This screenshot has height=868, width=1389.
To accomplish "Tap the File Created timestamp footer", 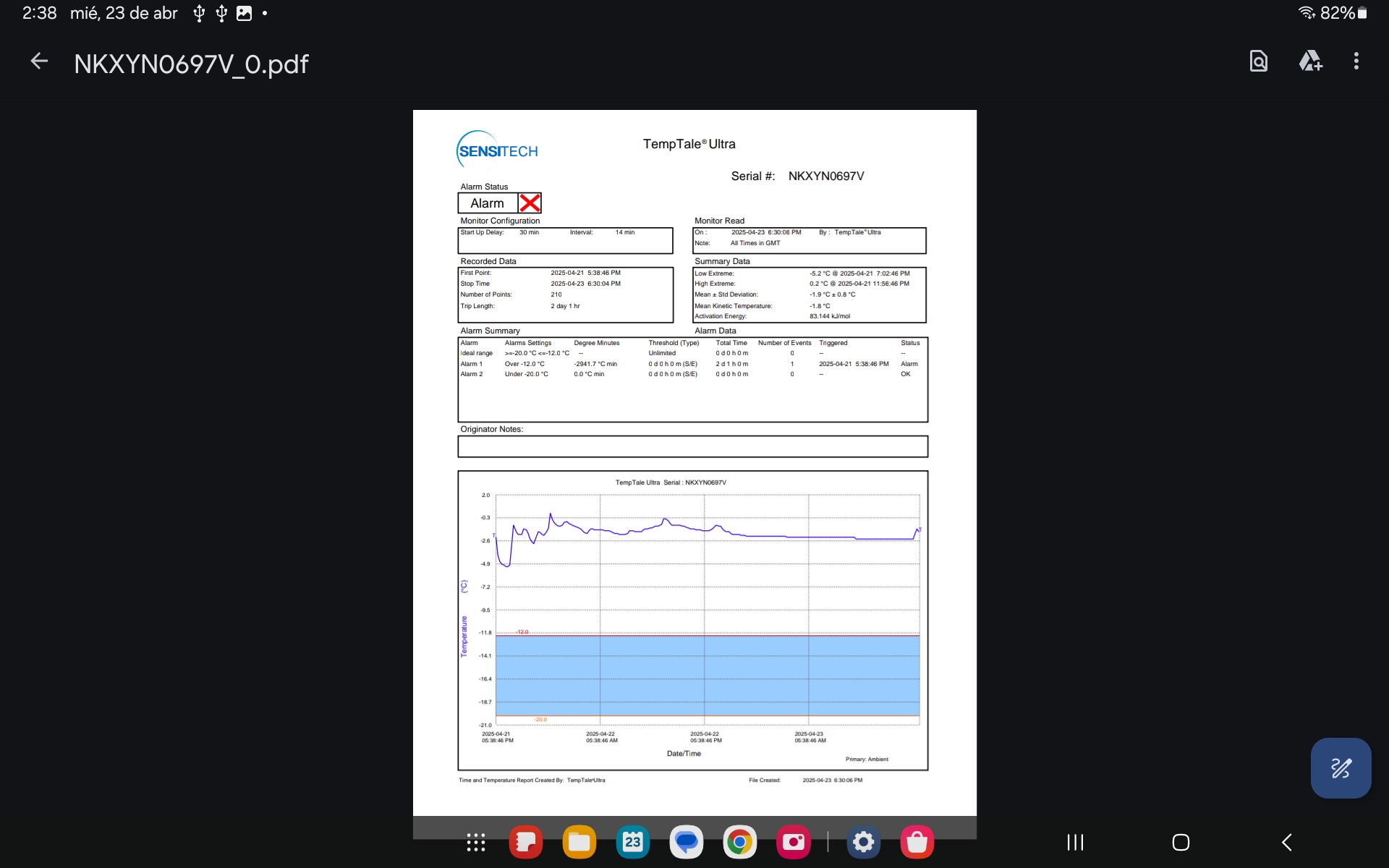I will 832,780.
